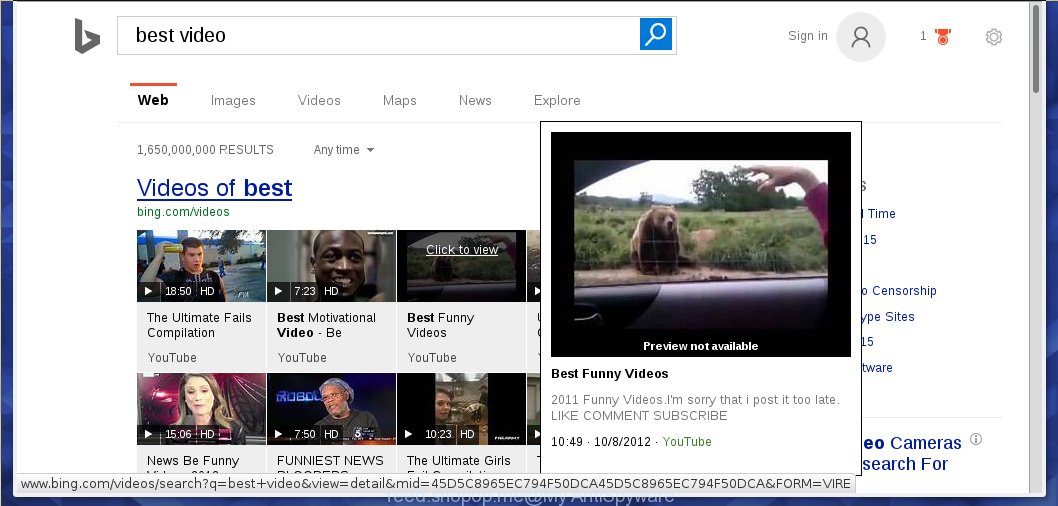Open The Ultimate Girls Fail thumbnail
This screenshot has height=506, width=1058.
[x=462, y=409]
